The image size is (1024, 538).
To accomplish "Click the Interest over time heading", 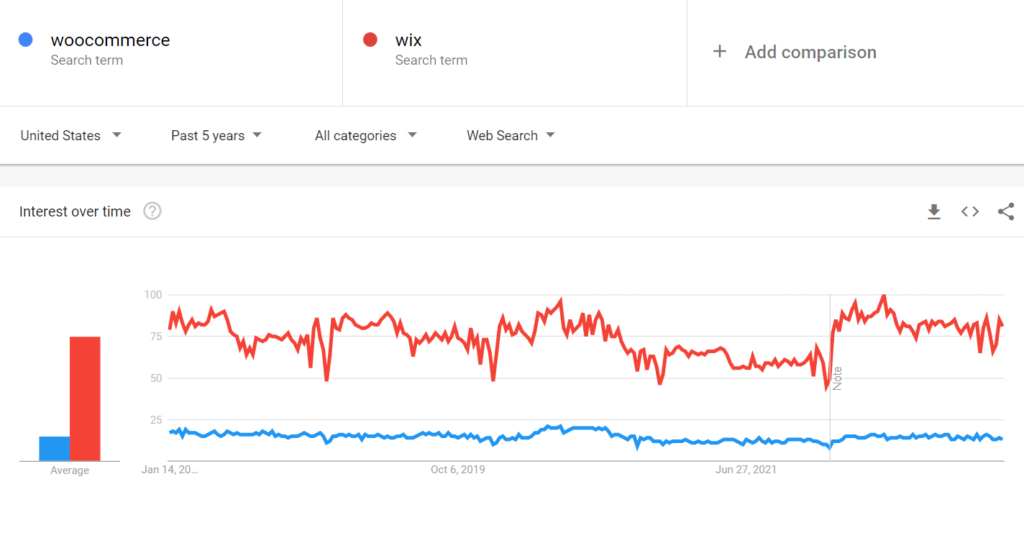I will [75, 212].
